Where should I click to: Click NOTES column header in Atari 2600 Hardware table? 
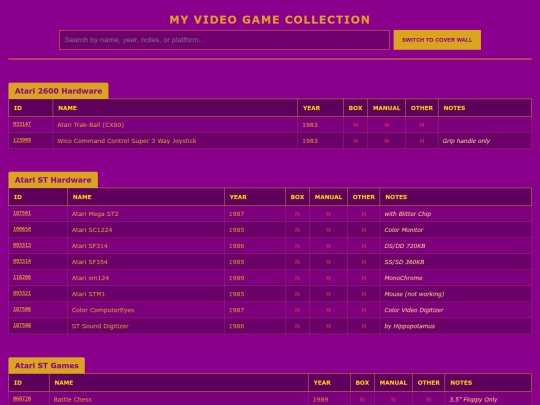(485, 108)
